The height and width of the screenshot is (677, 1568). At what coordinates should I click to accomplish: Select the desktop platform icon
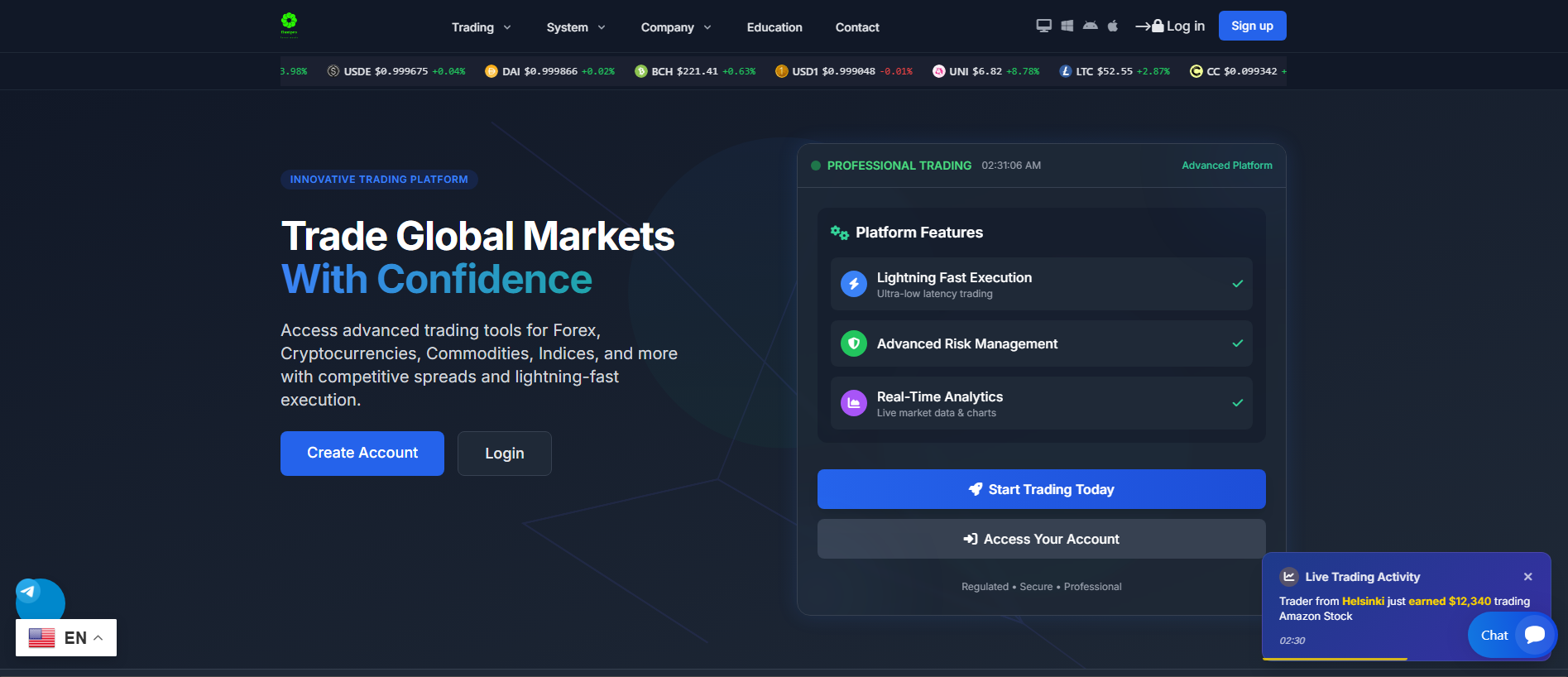[x=1044, y=26]
